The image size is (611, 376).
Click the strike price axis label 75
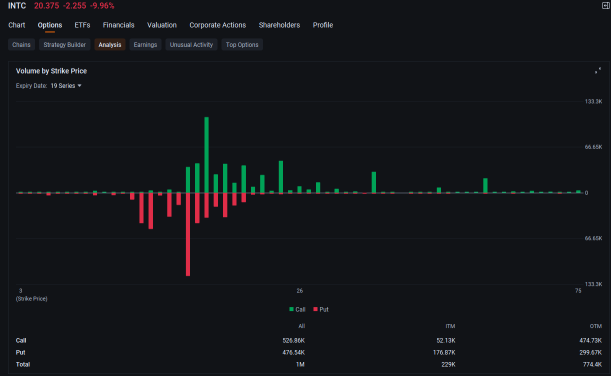(578, 291)
